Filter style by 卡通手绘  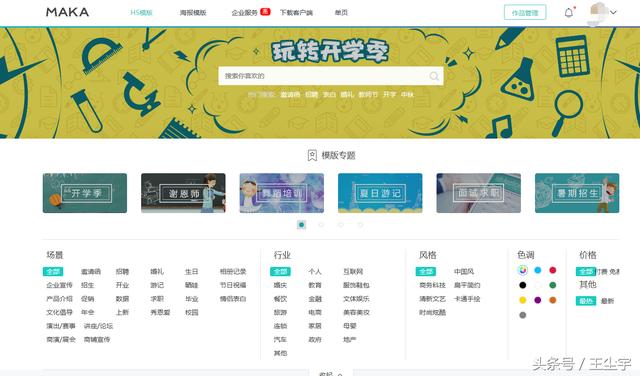tap(467, 299)
